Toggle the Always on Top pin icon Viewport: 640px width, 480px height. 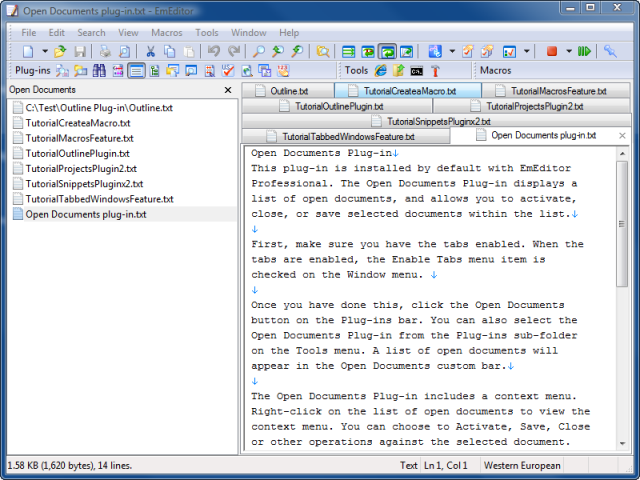(x=610, y=51)
